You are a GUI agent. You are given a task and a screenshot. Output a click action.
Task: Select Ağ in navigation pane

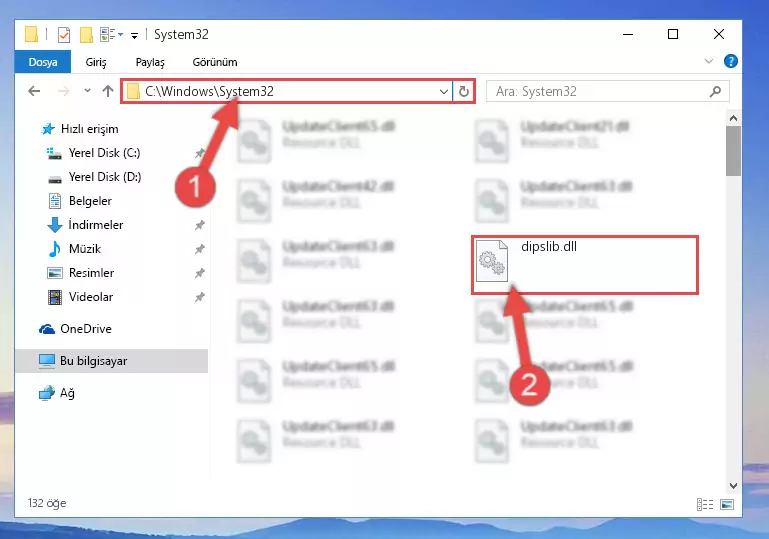pos(56,393)
